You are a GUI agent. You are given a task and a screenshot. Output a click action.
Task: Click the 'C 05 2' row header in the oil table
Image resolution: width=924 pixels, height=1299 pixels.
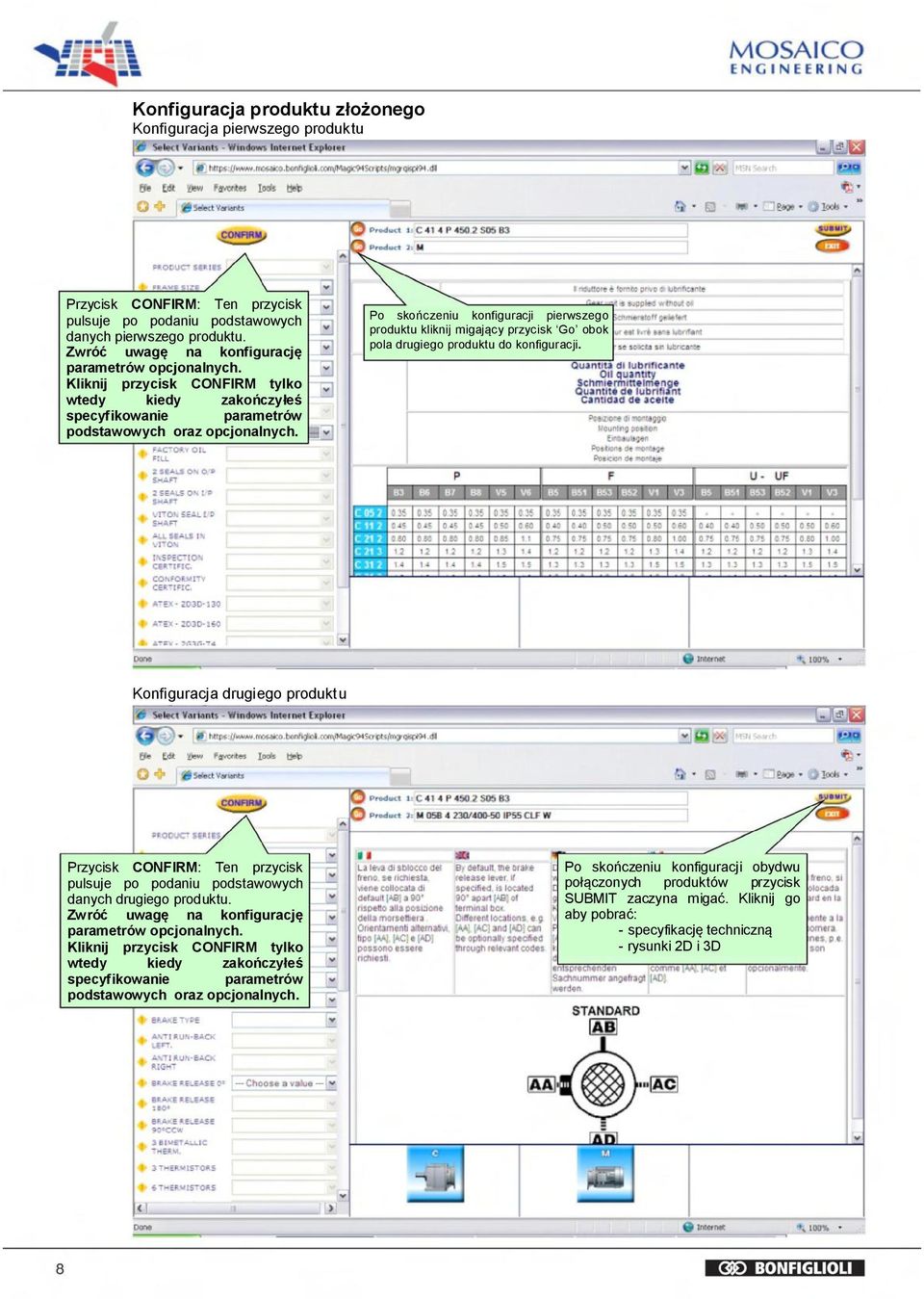[x=370, y=513]
